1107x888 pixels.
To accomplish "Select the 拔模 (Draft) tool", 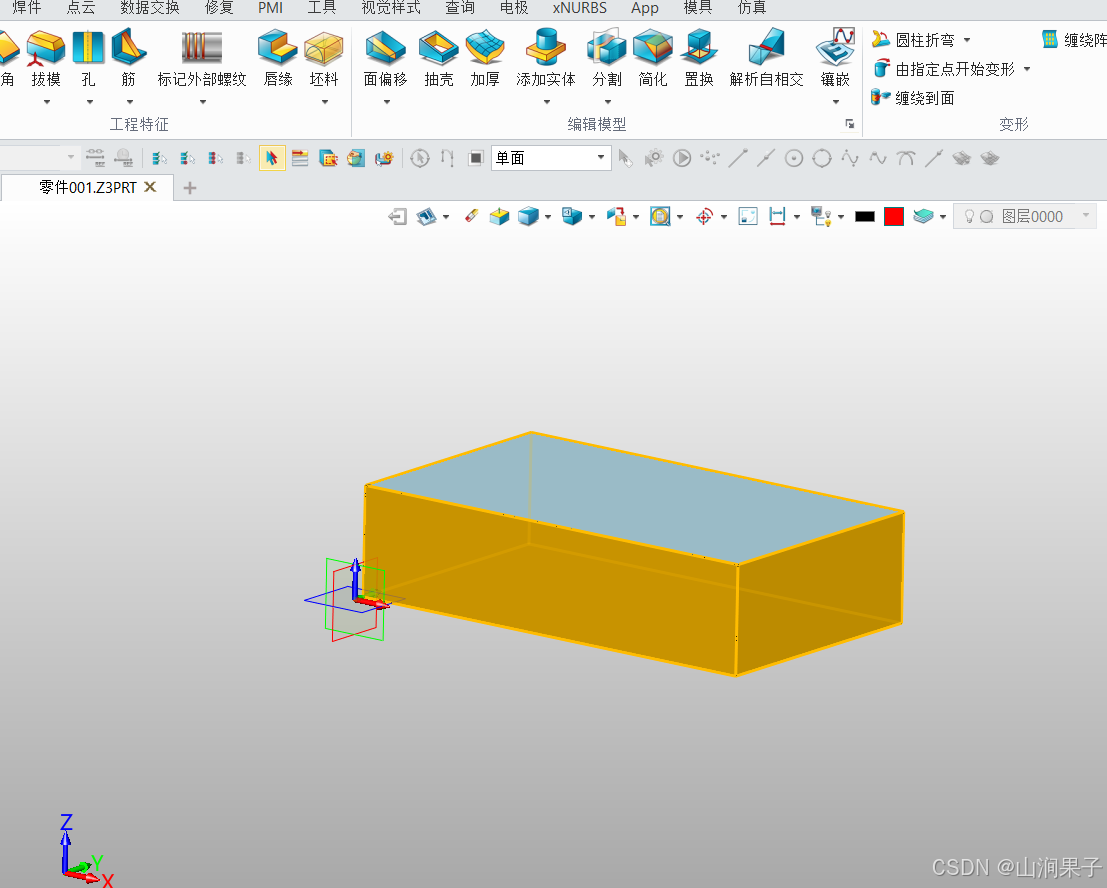I will tap(46, 59).
